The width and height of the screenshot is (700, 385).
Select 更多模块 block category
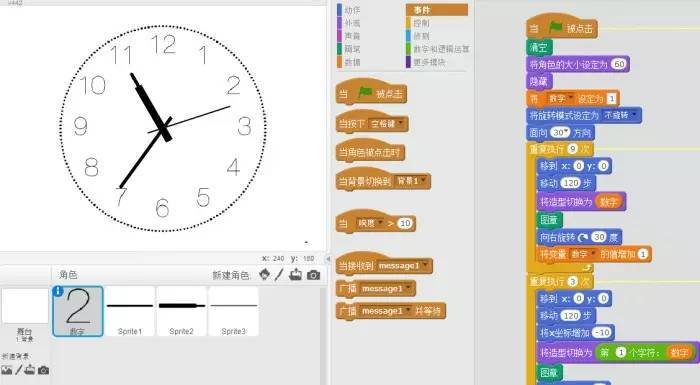click(x=425, y=62)
